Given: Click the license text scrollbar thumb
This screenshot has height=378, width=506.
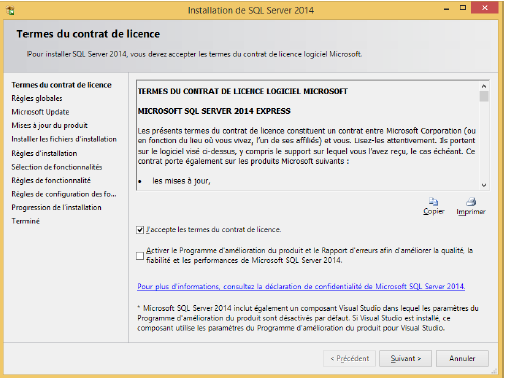Looking at the screenshot, I should pos(484,96).
